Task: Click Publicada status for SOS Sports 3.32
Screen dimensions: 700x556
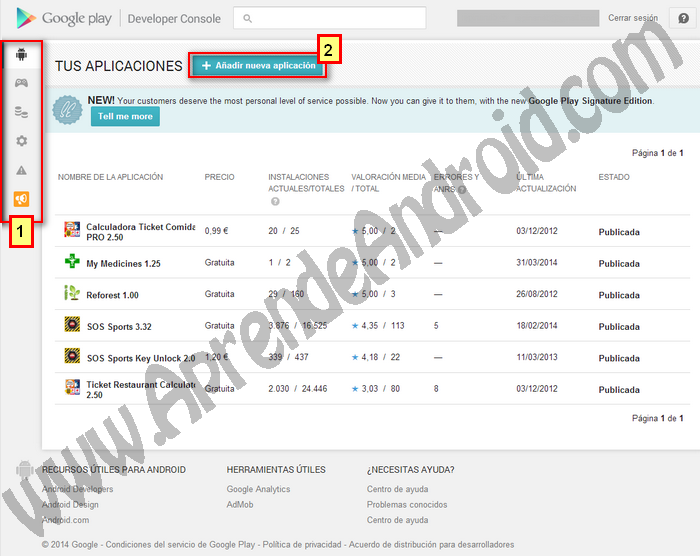Action: [619, 327]
